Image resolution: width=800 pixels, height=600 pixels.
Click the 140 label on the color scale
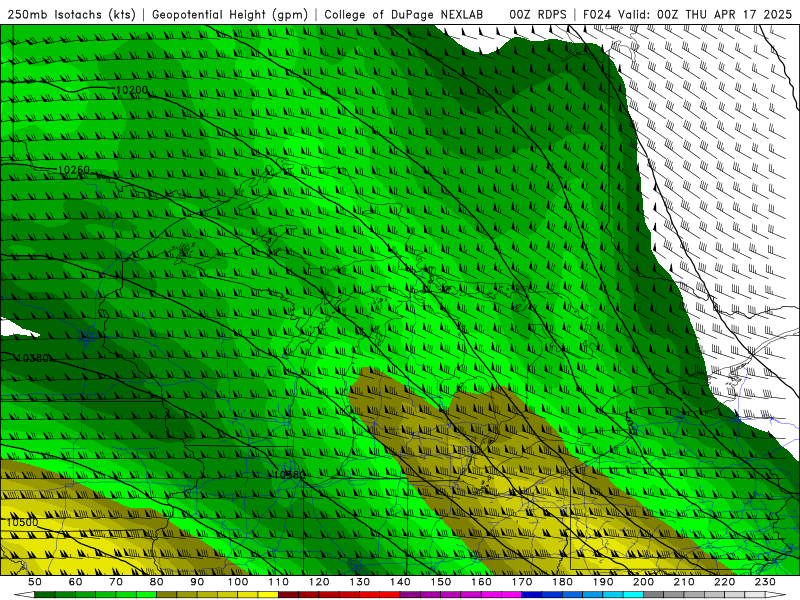point(400,582)
